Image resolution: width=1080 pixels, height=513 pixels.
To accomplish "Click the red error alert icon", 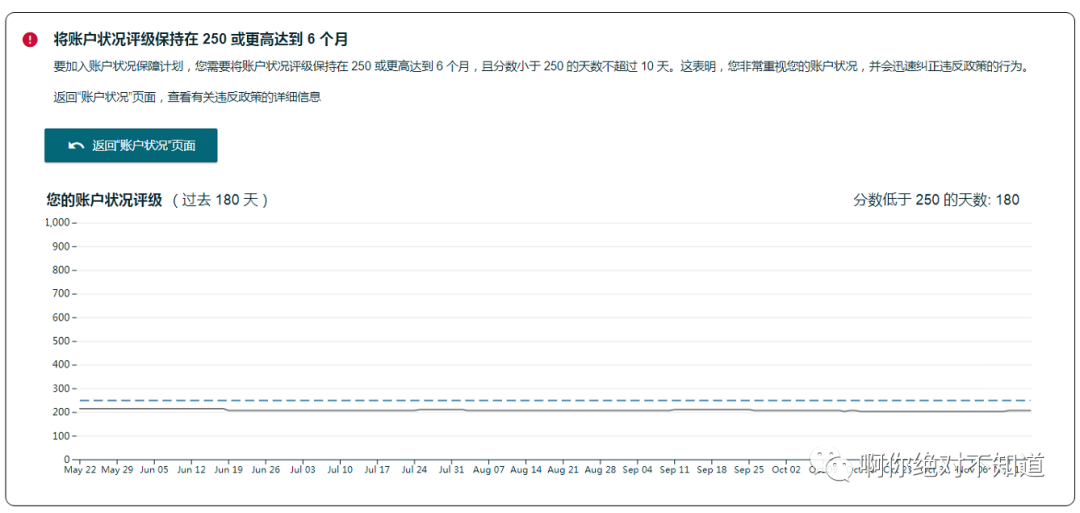I will [x=30, y=39].
